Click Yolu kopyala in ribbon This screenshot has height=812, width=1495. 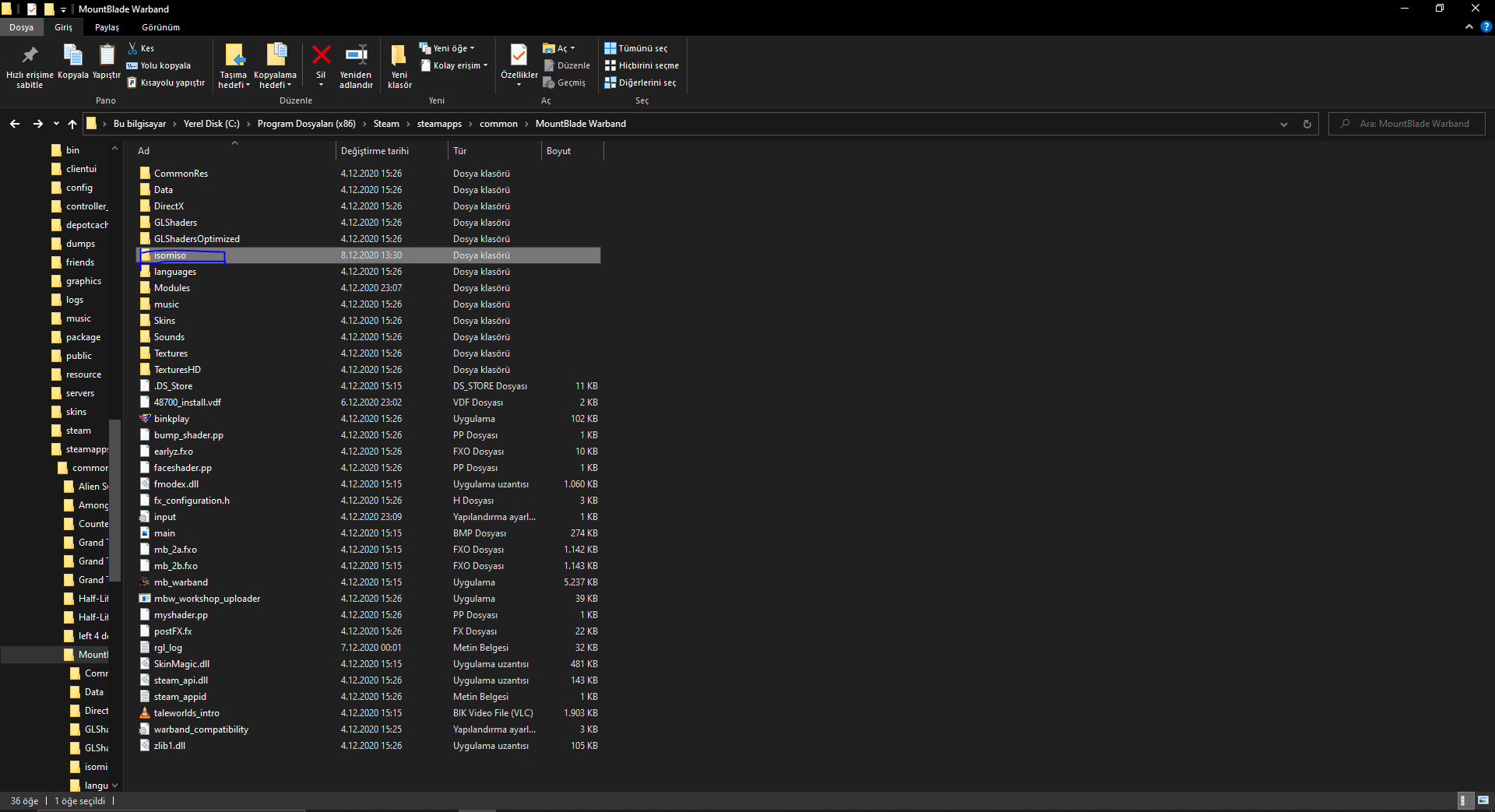(x=158, y=65)
